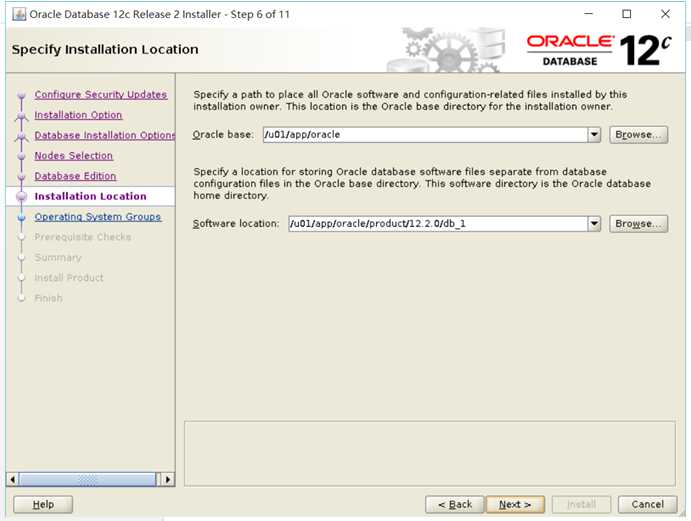The width and height of the screenshot is (691, 521).
Task: Click the Back button
Action: 454,504
